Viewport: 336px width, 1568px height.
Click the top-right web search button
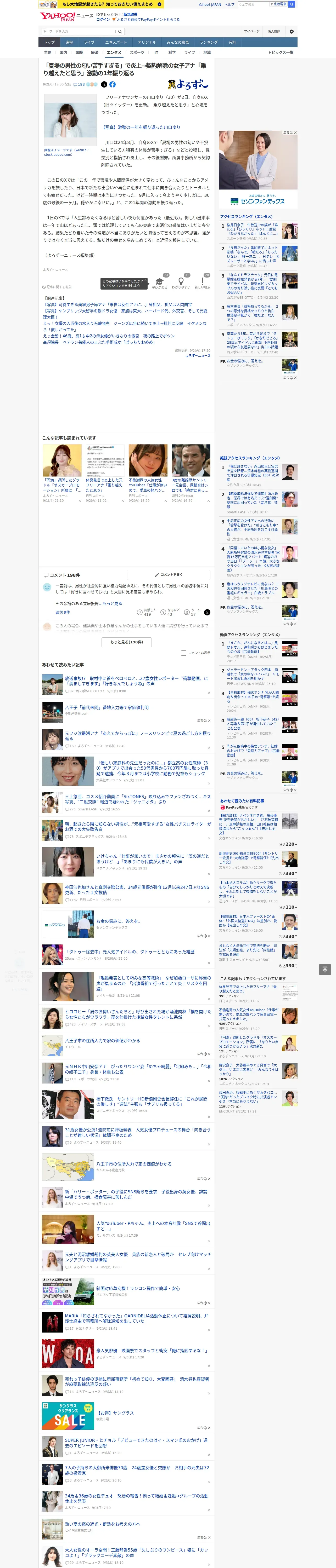pos(292,4)
